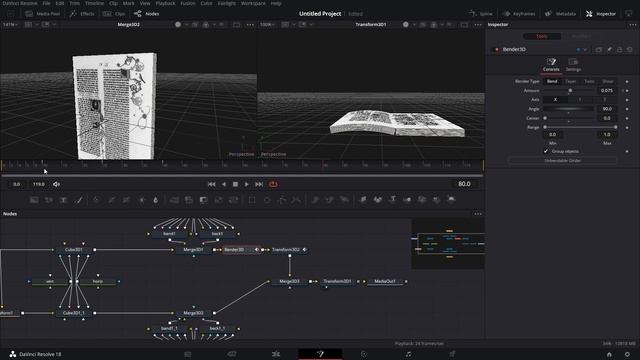Image resolution: width=640 pixels, height=360 pixels.
Task: Add BSpline mask node from toolbar
Action: point(296,200)
